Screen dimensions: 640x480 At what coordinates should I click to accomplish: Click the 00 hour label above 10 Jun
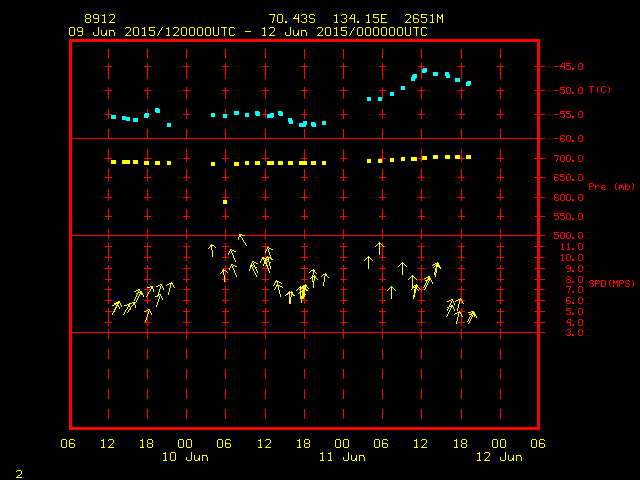pos(185,444)
